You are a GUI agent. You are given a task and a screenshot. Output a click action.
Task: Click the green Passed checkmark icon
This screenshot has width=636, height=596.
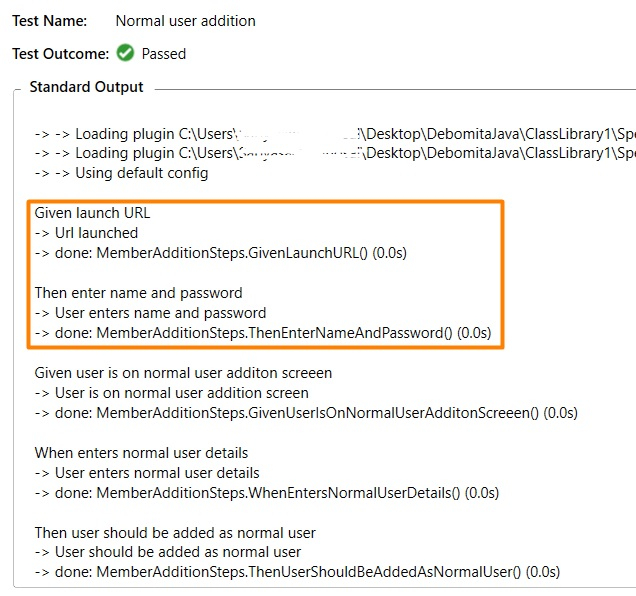click(125, 53)
